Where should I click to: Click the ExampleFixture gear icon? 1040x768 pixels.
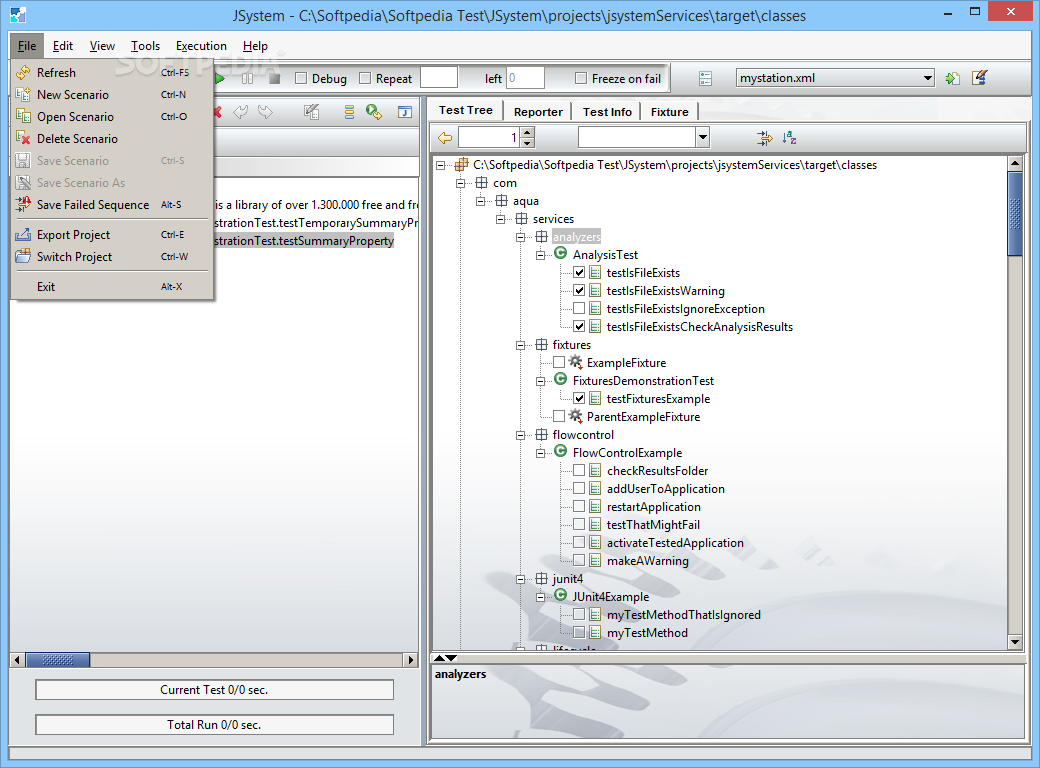(x=576, y=362)
